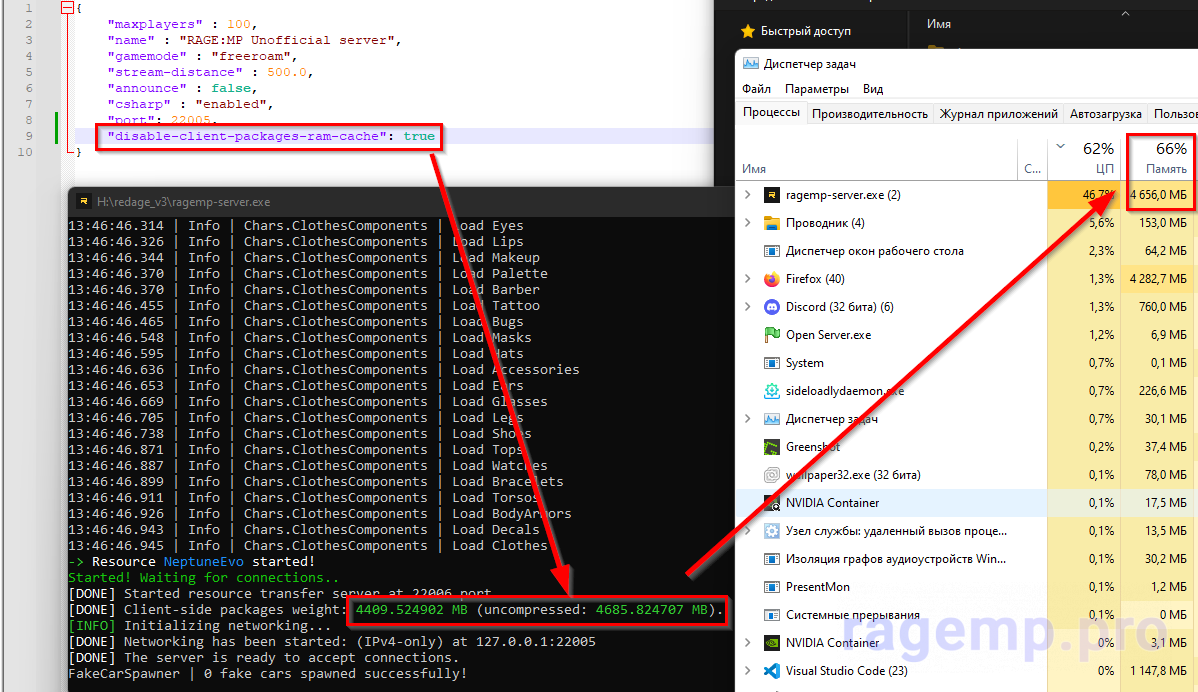Image resolution: width=1198 pixels, height=692 pixels.
Task: Expand the Узел службы process group
Action: coord(748,531)
